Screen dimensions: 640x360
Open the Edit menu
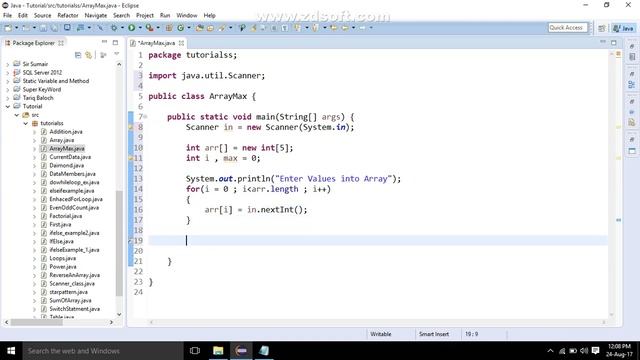tap(23, 16)
